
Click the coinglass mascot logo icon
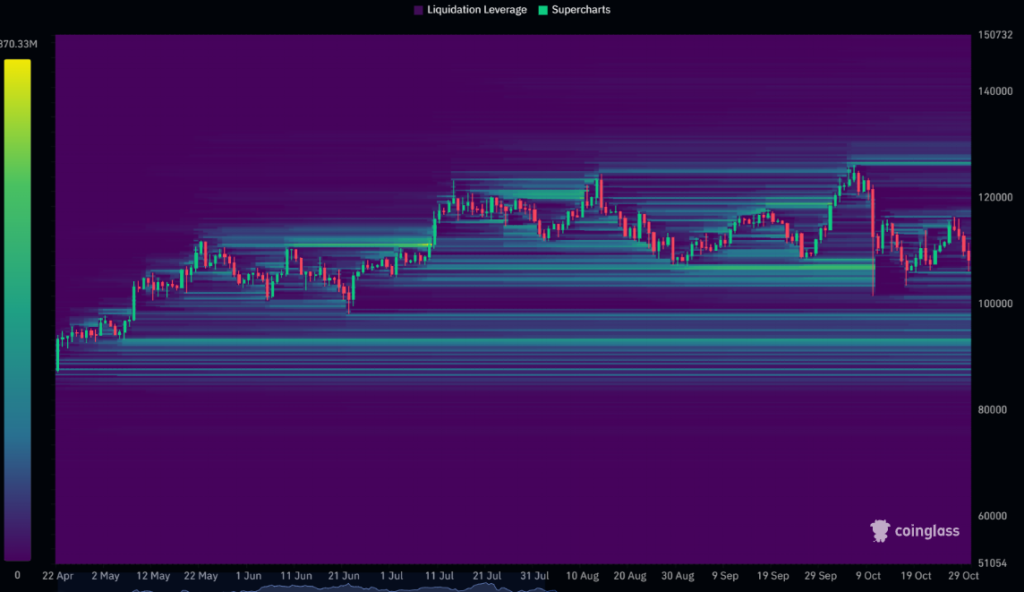tap(881, 531)
